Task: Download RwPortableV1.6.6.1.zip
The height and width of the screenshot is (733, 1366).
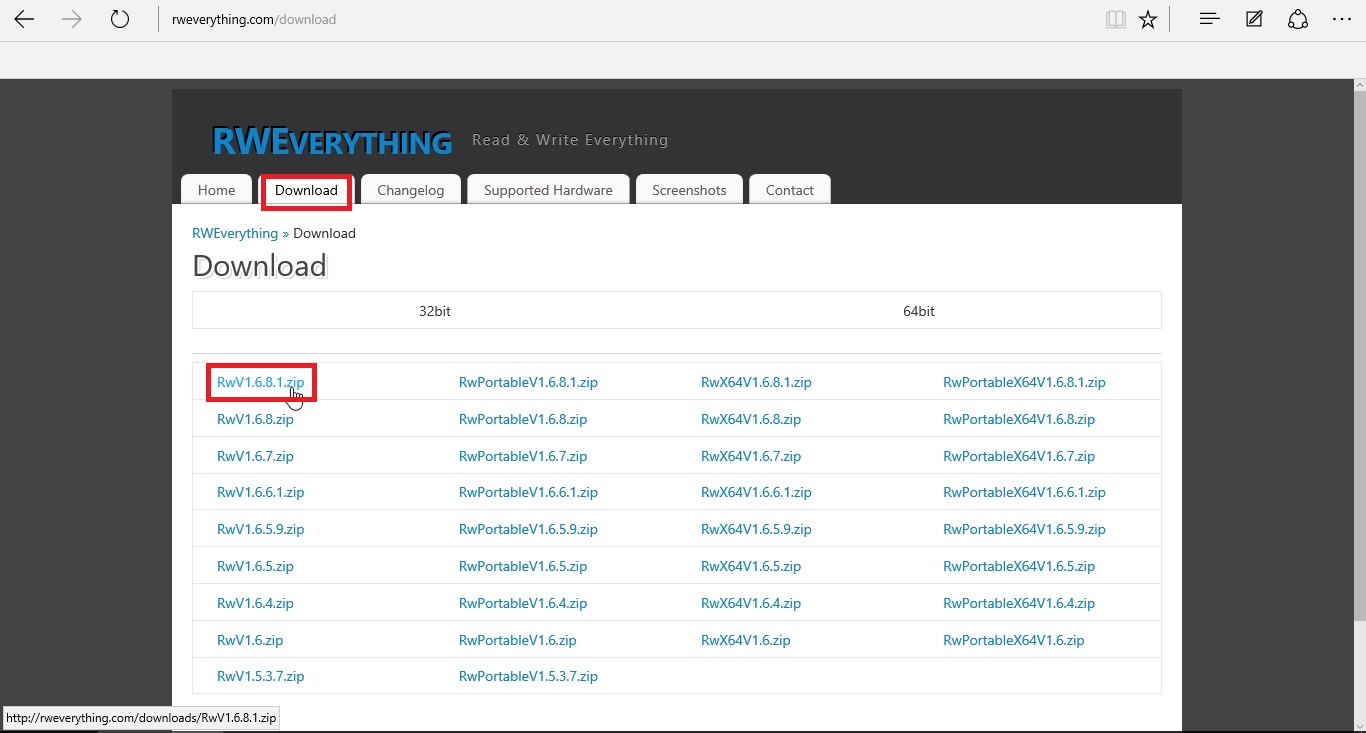Action: pyautogui.click(x=528, y=492)
